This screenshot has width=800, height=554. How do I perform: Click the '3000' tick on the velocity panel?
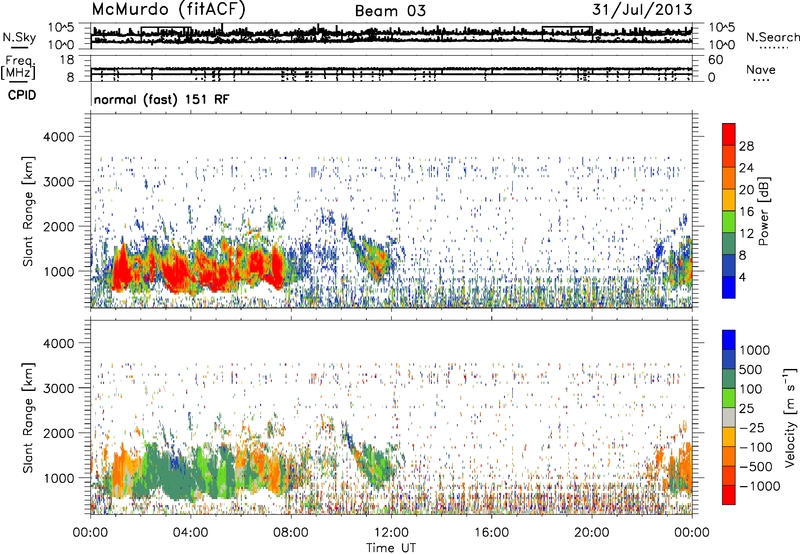pos(59,388)
